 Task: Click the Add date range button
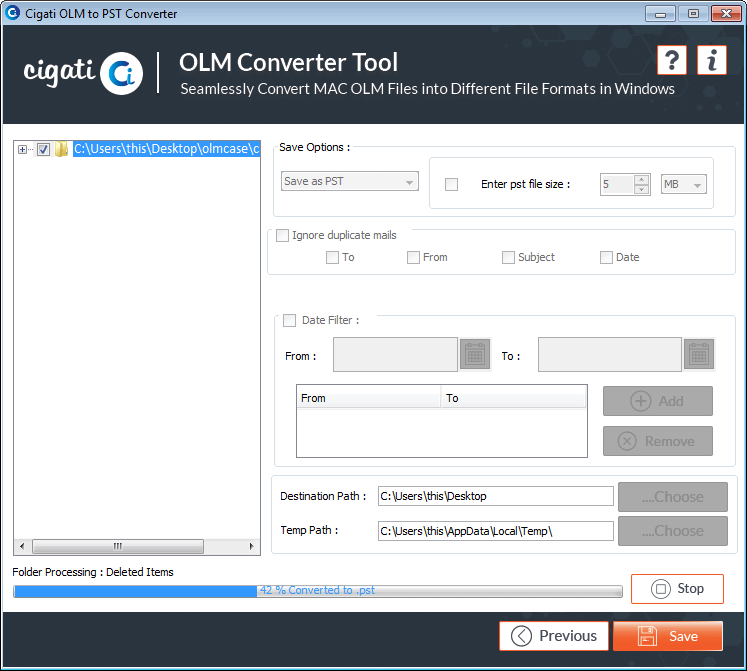[x=657, y=401]
